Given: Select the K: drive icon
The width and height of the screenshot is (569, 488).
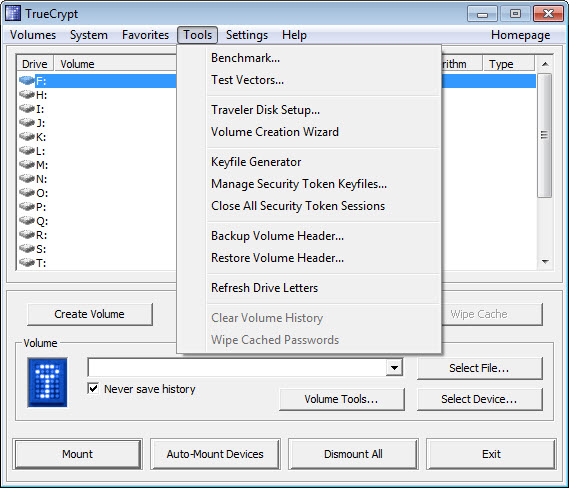Looking at the screenshot, I should (x=27, y=137).
